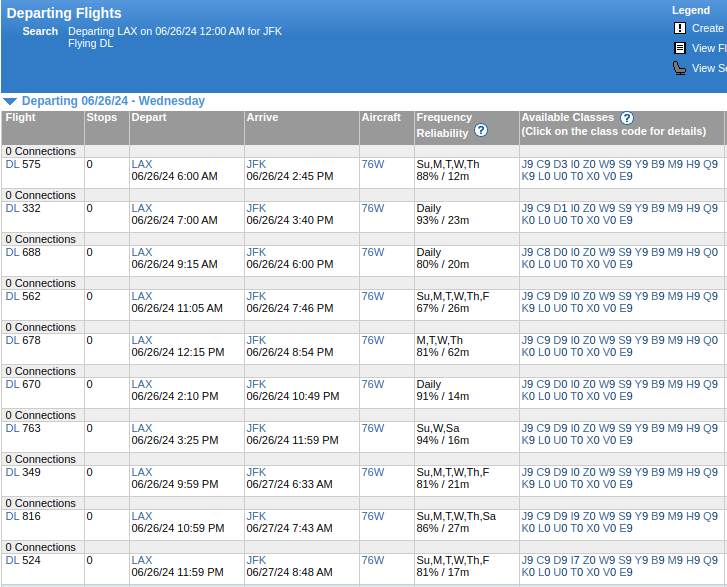Click class E9 in the DL 349 row
The height and width of the screenshot is (587, 727).
[x=626, y=484]
